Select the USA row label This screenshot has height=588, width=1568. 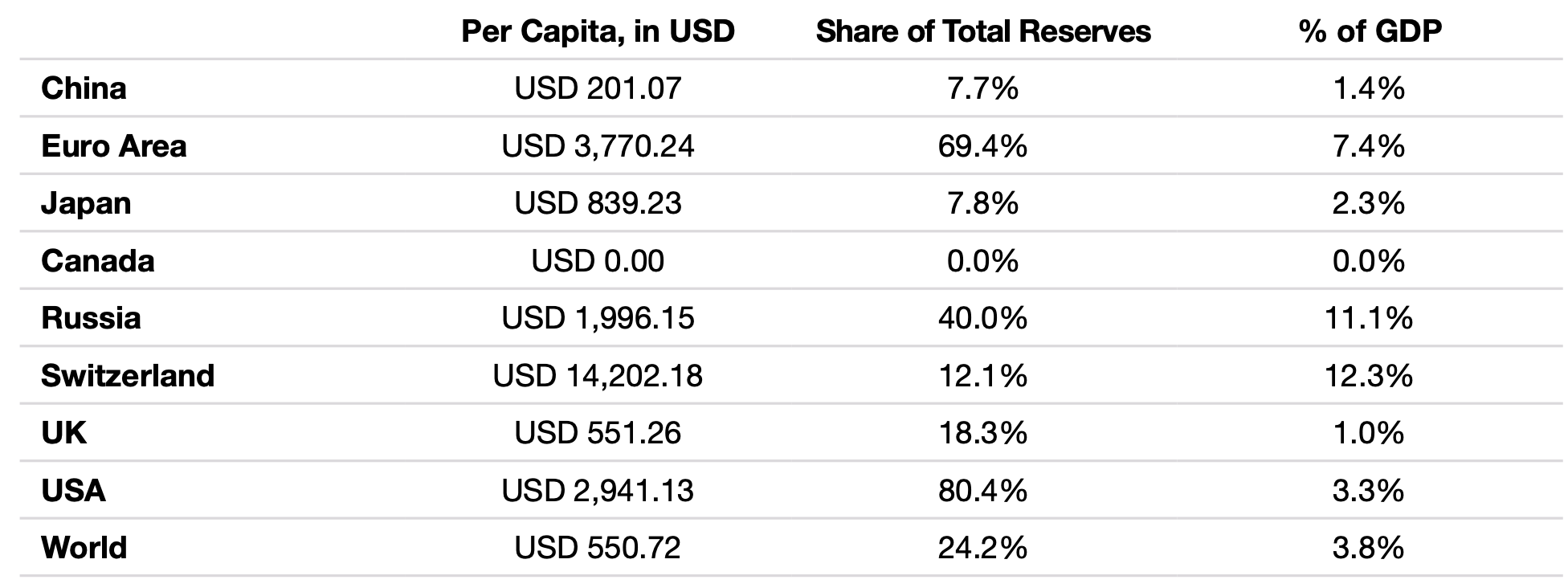tap(73, 491)
